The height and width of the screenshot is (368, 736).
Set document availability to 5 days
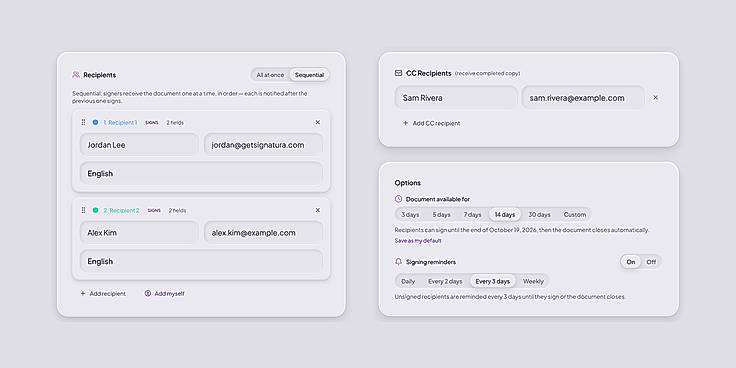(x=441, y=215)
